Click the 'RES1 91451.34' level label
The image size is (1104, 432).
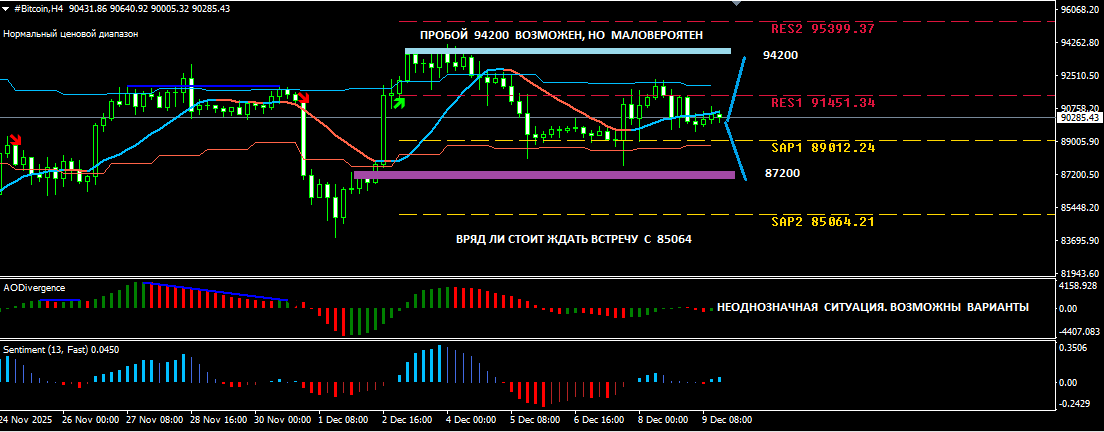point(822,103)
